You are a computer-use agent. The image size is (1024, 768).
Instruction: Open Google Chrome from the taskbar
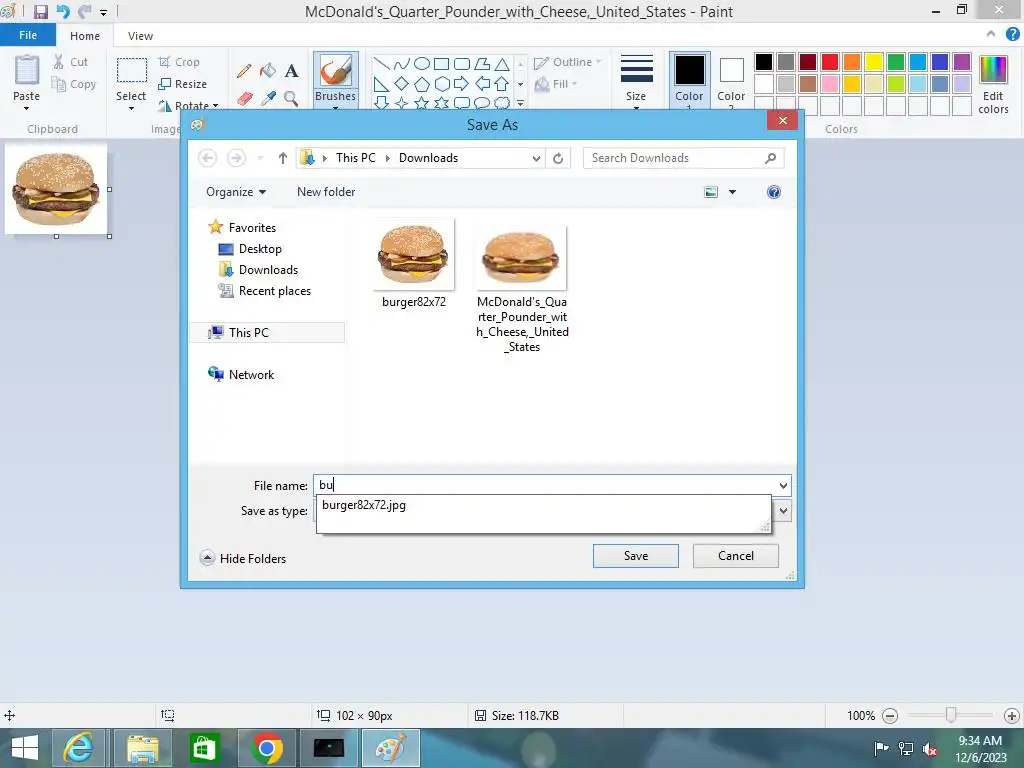click(x=266, y=748)
